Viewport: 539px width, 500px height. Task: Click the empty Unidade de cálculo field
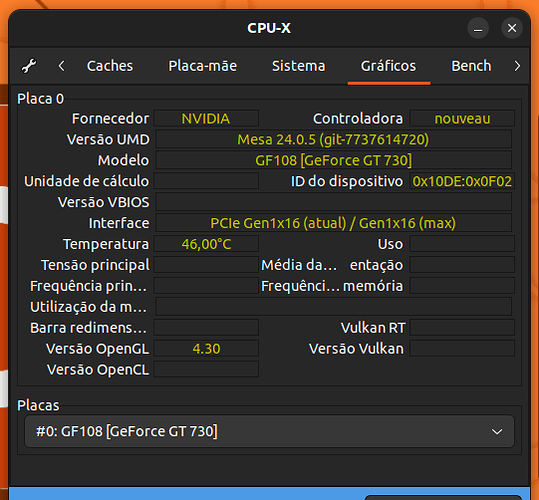(x=206, y=181)
